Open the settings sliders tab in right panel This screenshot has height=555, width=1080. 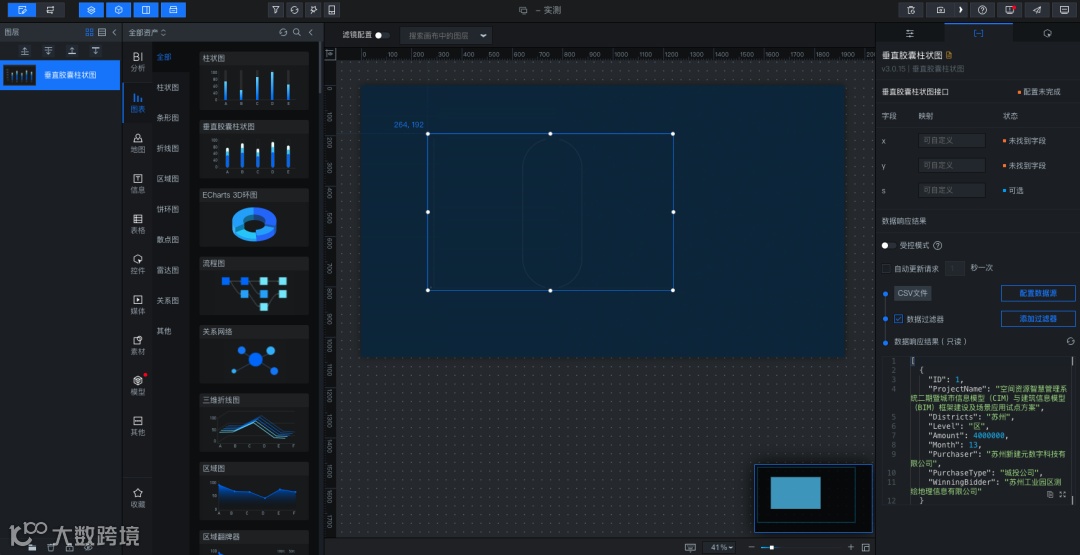tap(909, 33)
